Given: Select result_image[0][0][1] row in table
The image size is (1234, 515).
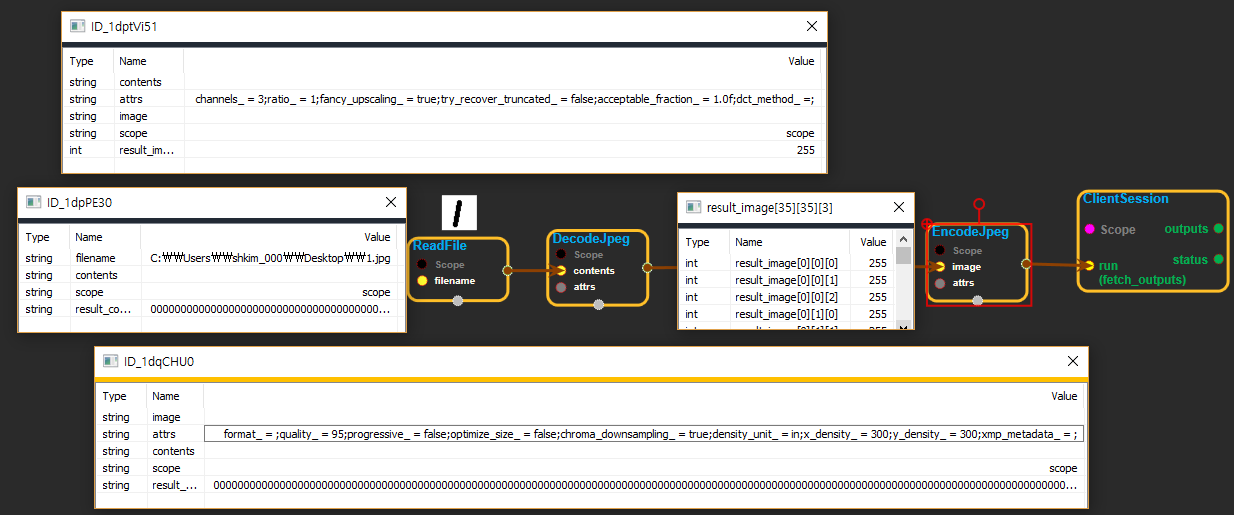Looking at the screenshot, I should [789, 280].
